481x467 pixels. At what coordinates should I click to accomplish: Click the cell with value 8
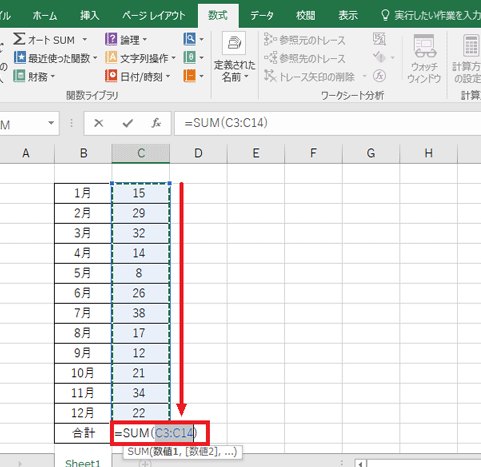coord(140,273)
